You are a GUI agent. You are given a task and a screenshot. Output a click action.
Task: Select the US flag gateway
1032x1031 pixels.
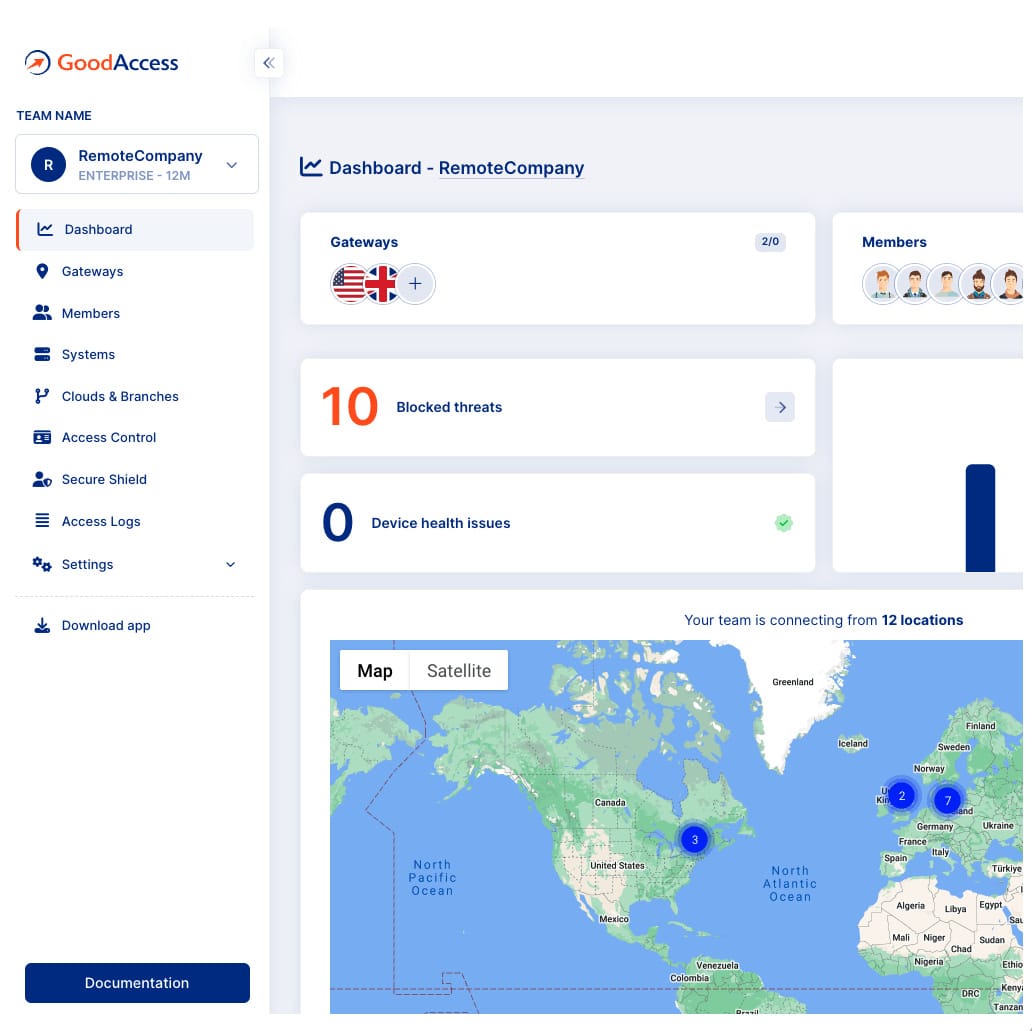349,284
